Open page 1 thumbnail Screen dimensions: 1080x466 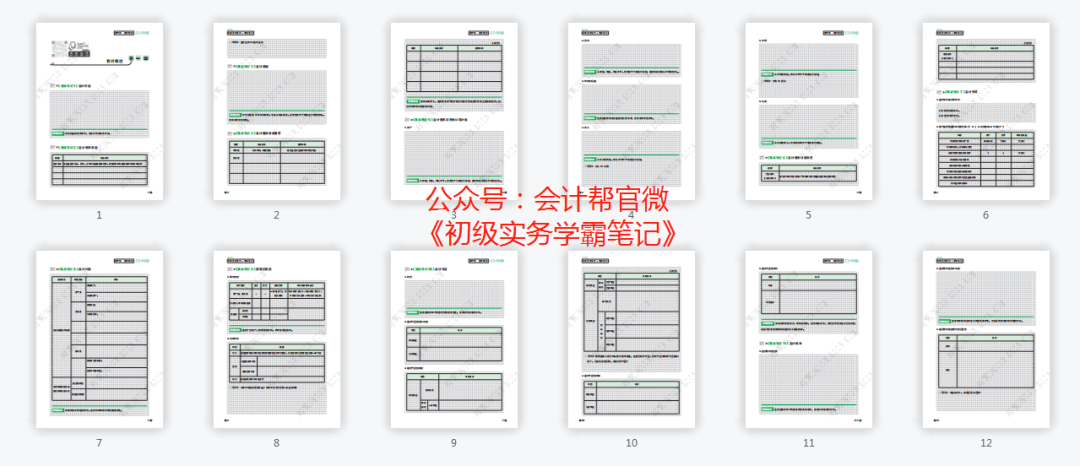coord(99,112)
